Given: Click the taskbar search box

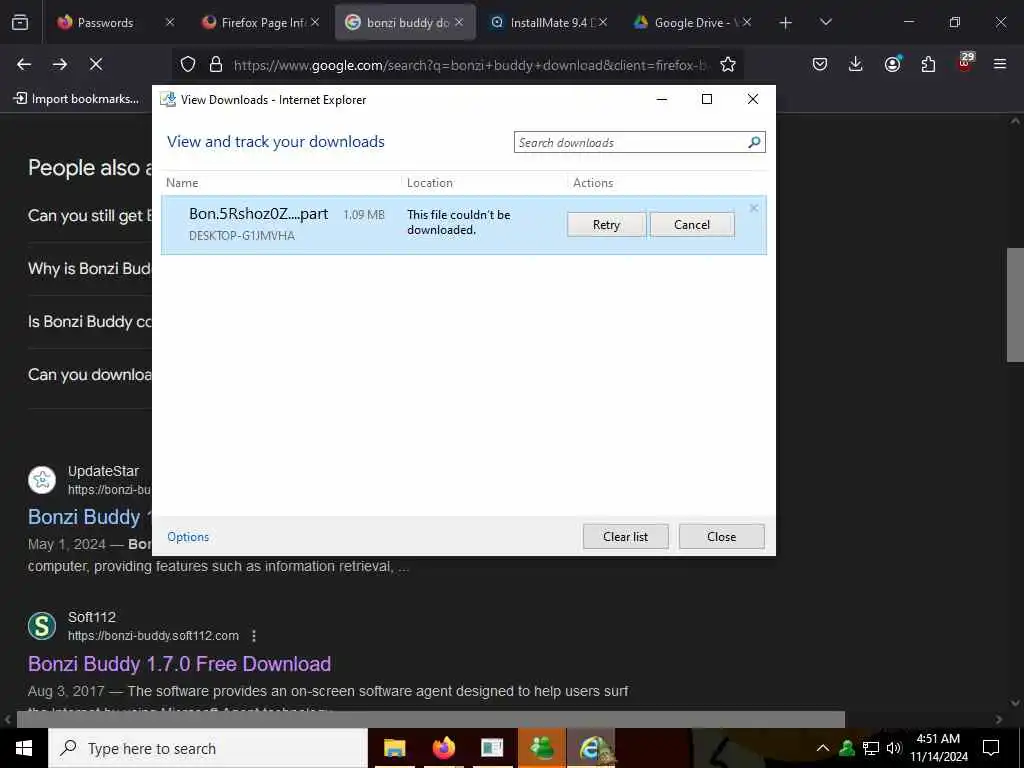Looking at the screenshot, I should (208, 748).
